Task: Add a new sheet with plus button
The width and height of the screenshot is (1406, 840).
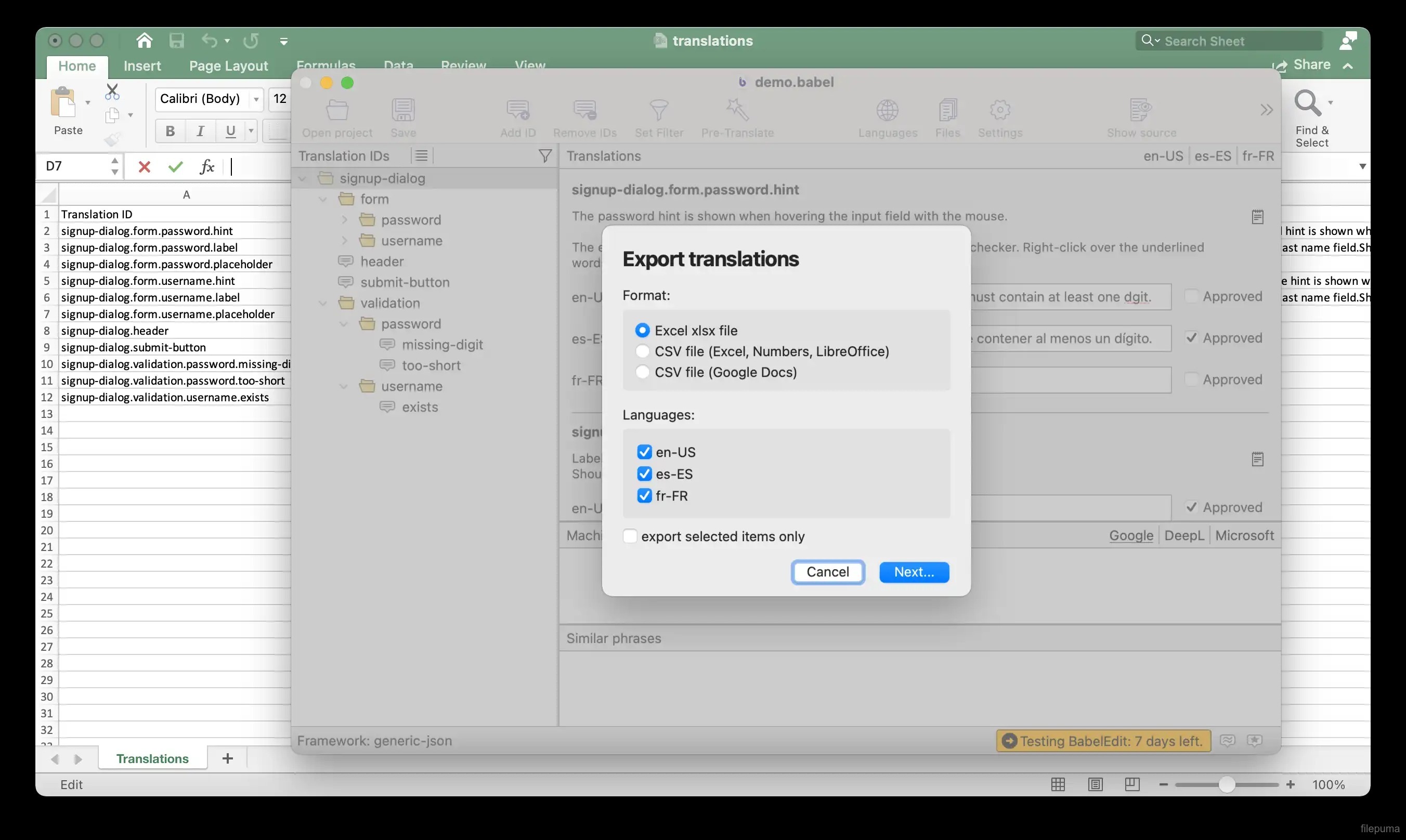Action: 228,758
